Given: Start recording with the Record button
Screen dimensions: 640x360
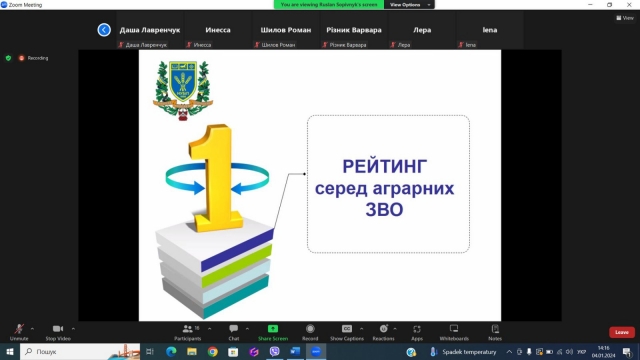Looking at the screenshot, I should pyautogui.click(x=310, y=332).
